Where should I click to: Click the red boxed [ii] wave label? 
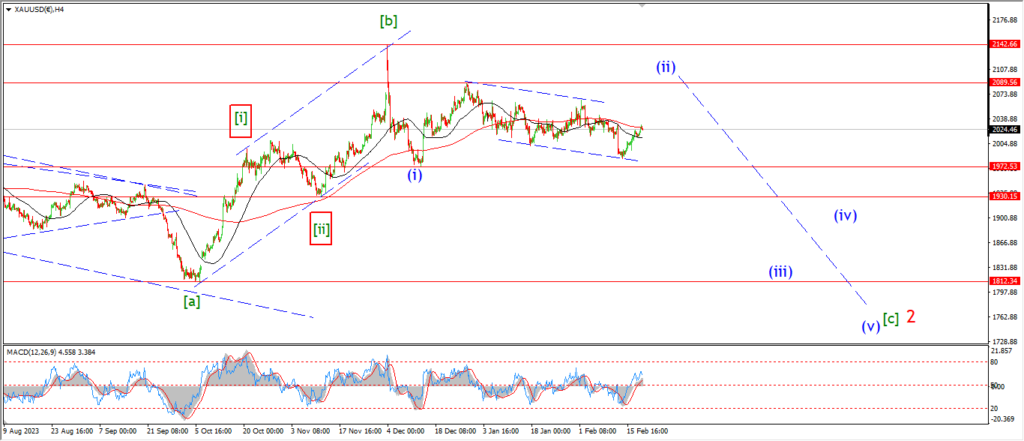[321, 230]
